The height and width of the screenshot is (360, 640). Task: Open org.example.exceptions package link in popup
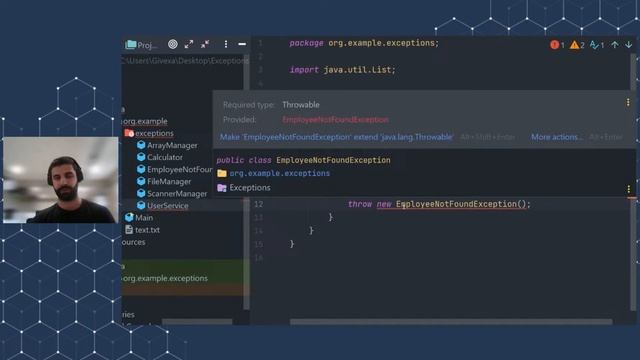280,173
